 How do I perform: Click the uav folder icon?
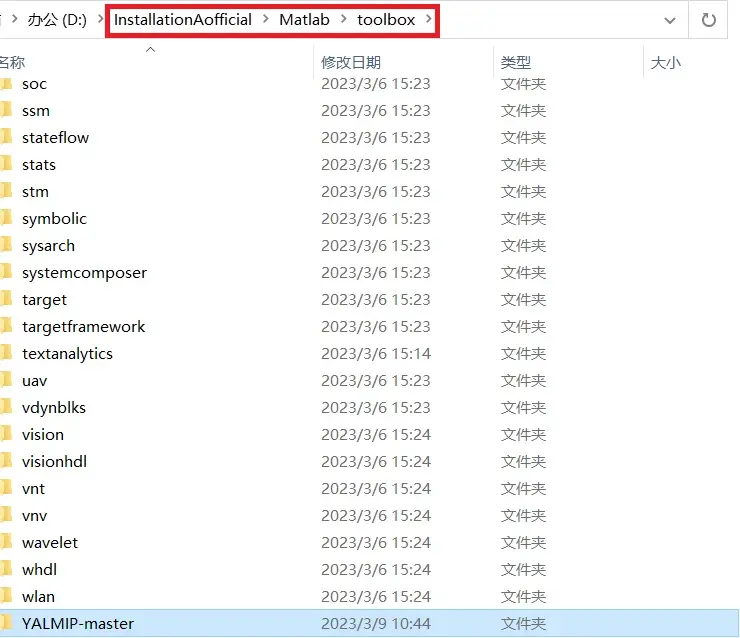point(7,380)
